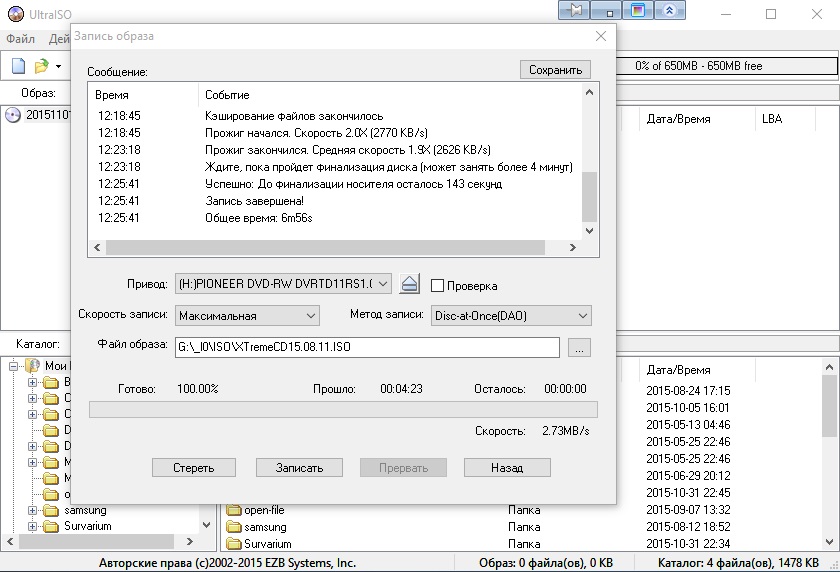
Task: Select log row Запись завершена!
Action: click(x=335, y=201)
